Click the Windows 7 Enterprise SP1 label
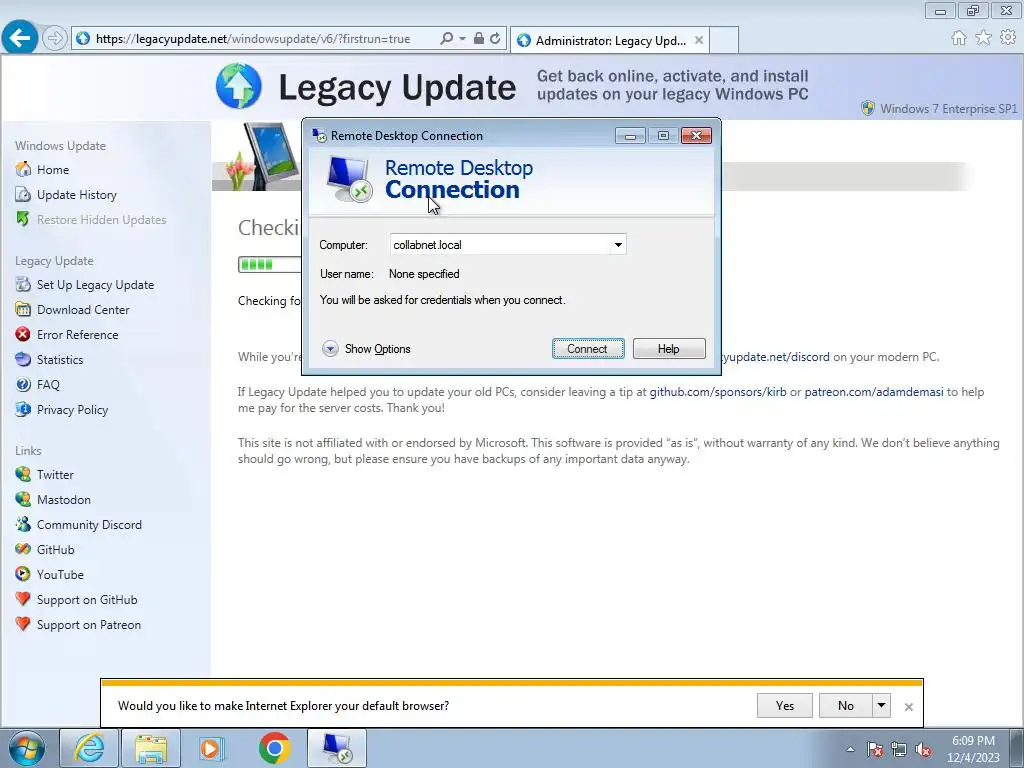Viewport: 1024px width, 768px height. pos(948,108)
